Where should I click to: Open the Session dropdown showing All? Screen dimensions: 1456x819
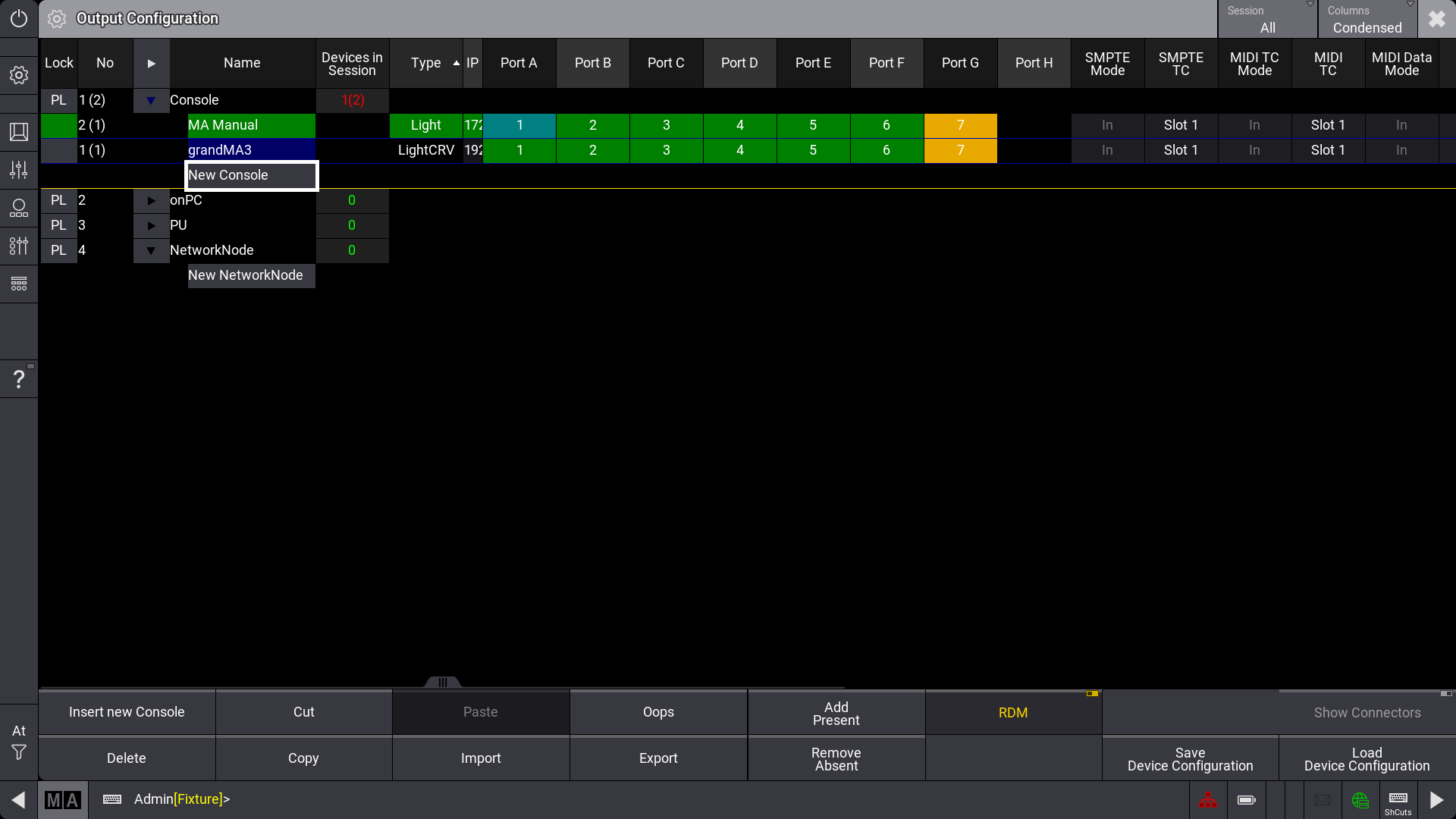tap(1268, 19)
